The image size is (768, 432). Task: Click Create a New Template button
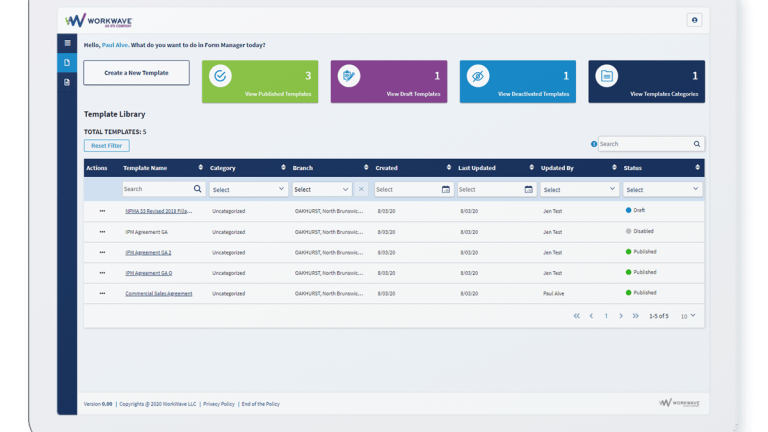point(136,72)
